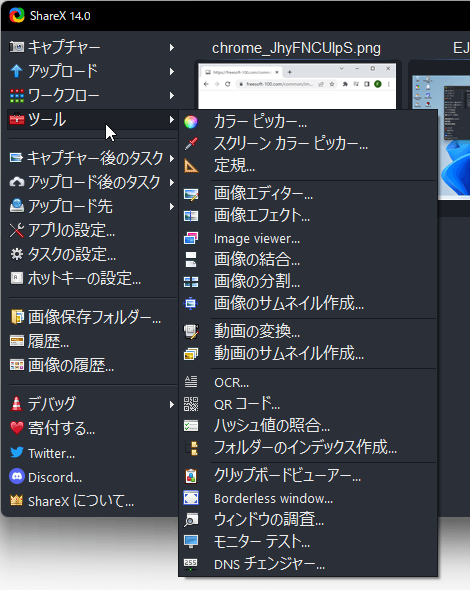Click the Discord logo icon
Viewport: 470px width, 590px height.
(x=17, y=476)
